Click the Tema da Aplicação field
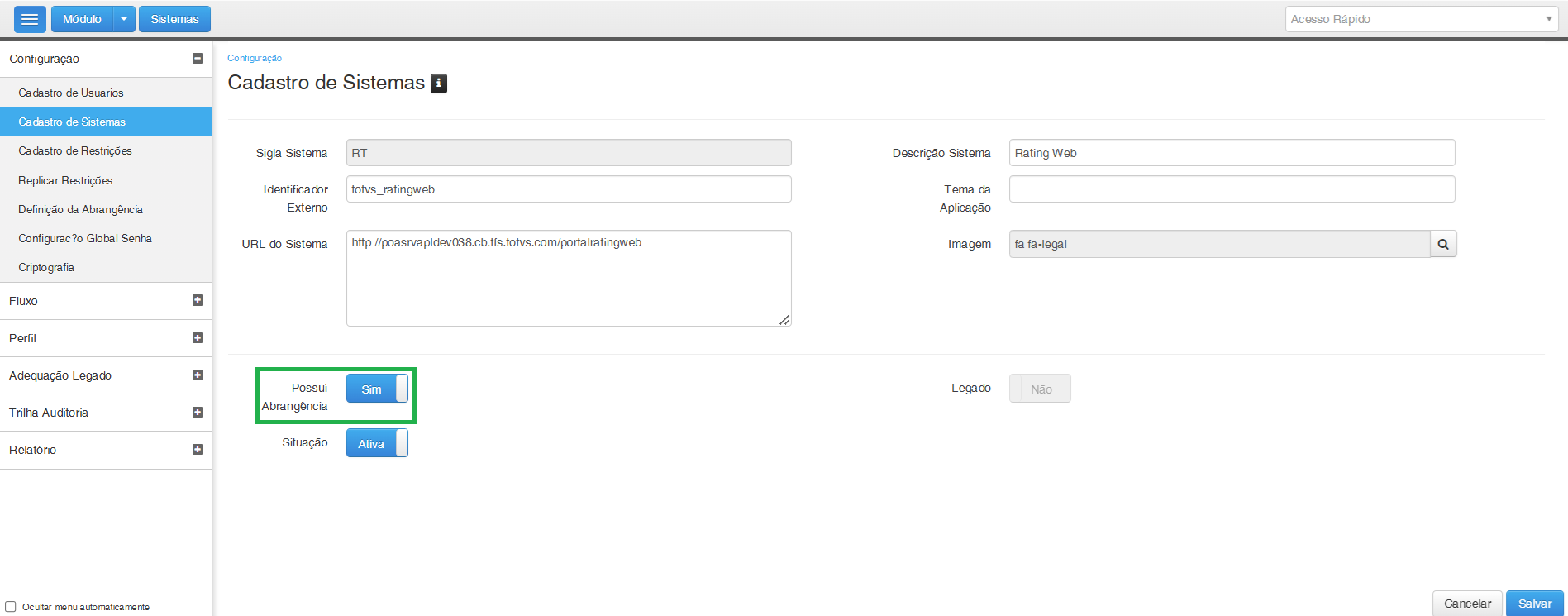Viewport: 1568px width, 616px height. (1232, 189)
